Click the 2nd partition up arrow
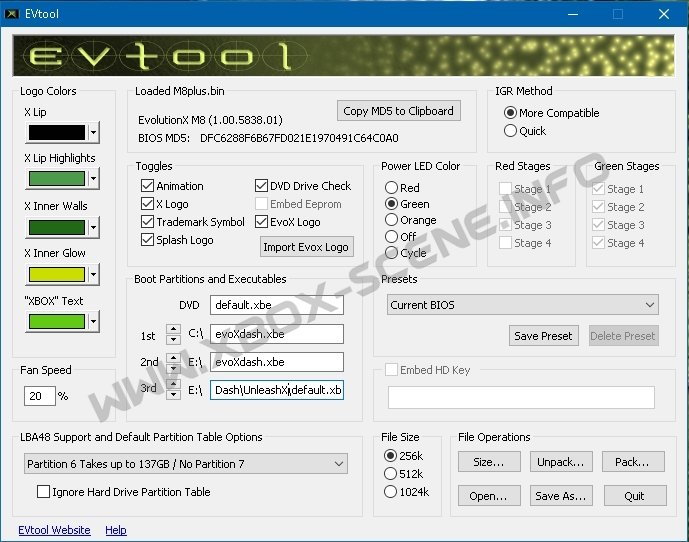Viewport: 689px width, 542px height. (174, 358)
